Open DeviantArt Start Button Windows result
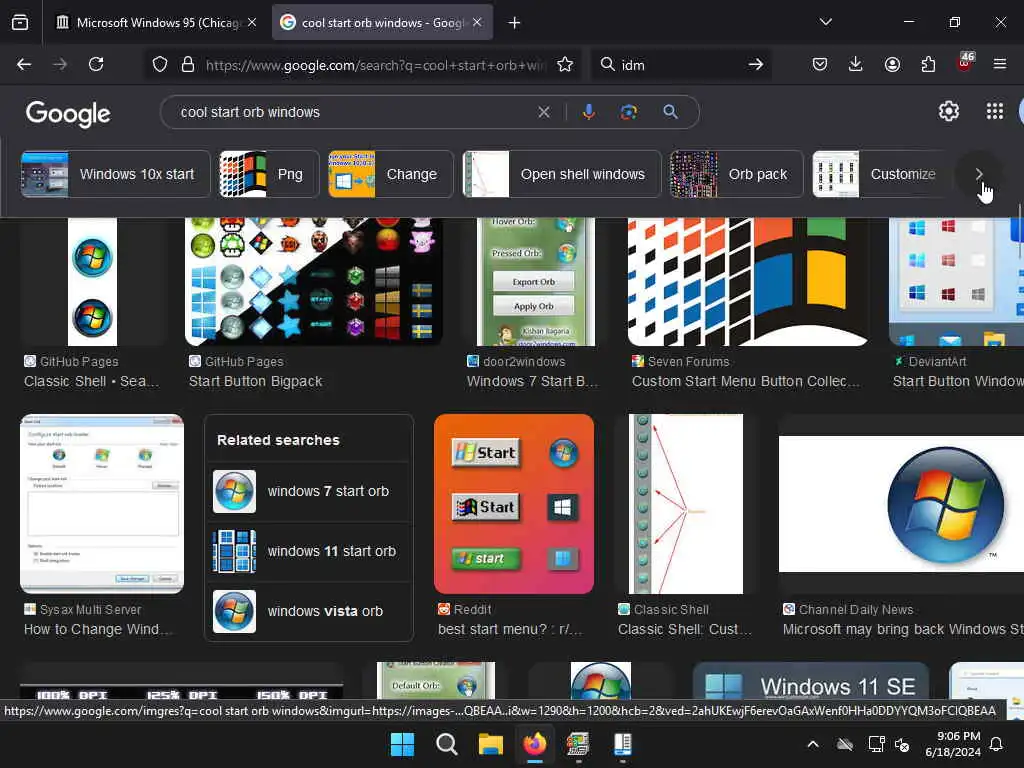 coord(957,381)
